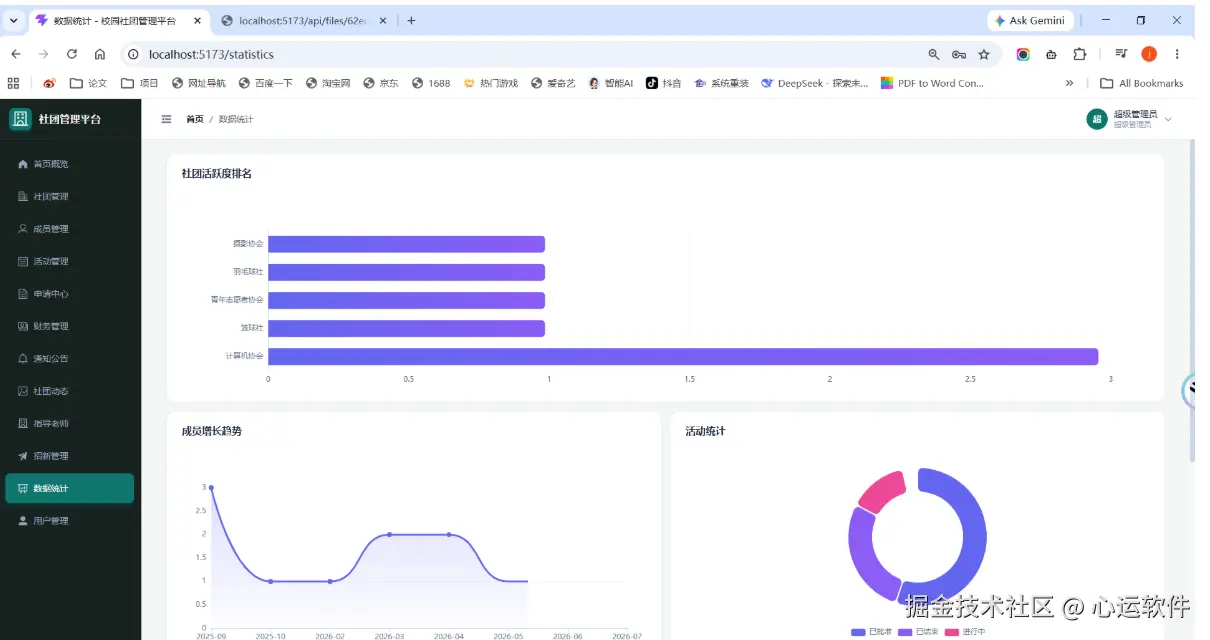This screenshot has height=640, width=1210.
Task: Open the apps grid in bookmarks bar
Action: tap(14, 83)
